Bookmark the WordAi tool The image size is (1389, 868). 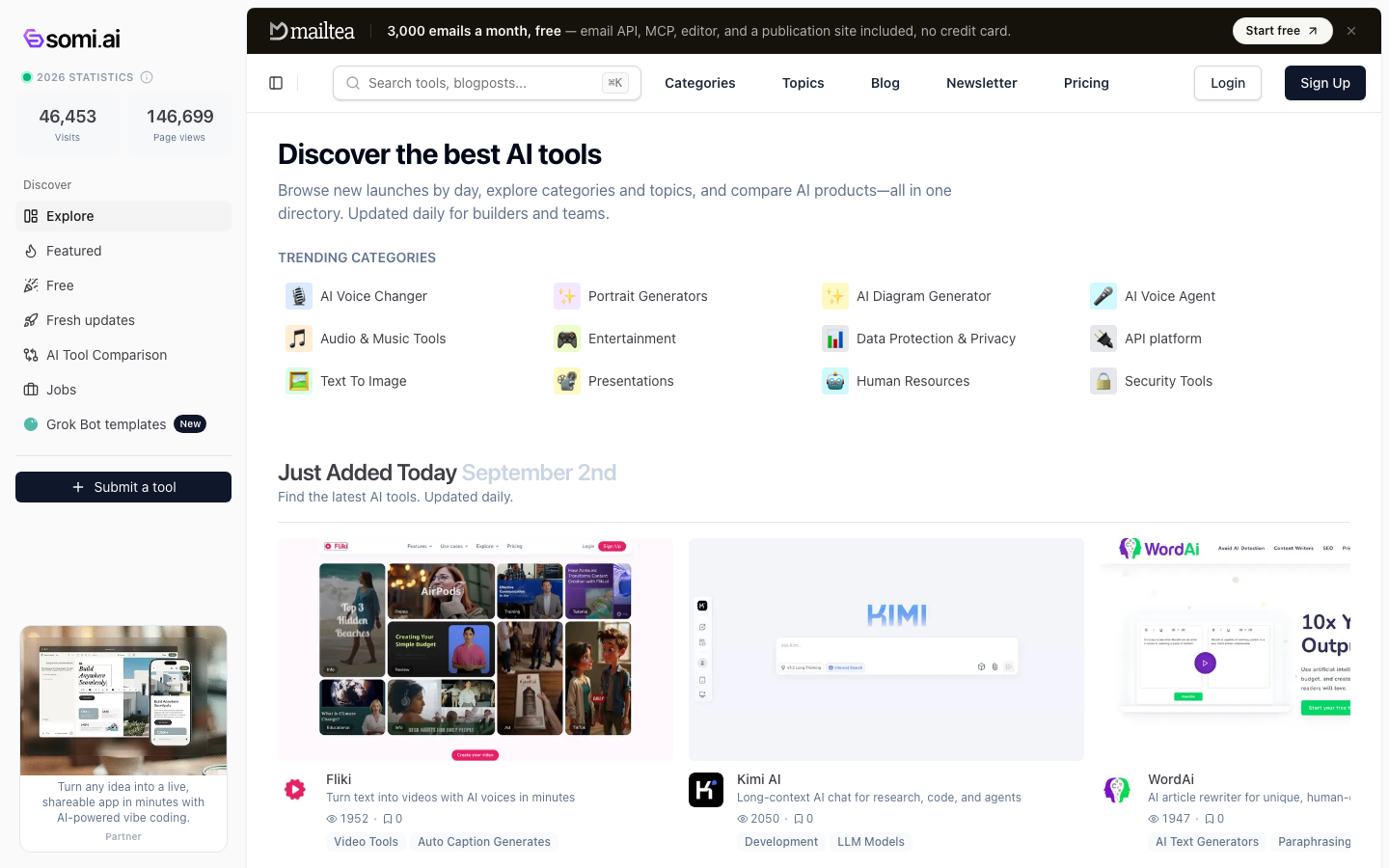click(x=1209, y=819)
